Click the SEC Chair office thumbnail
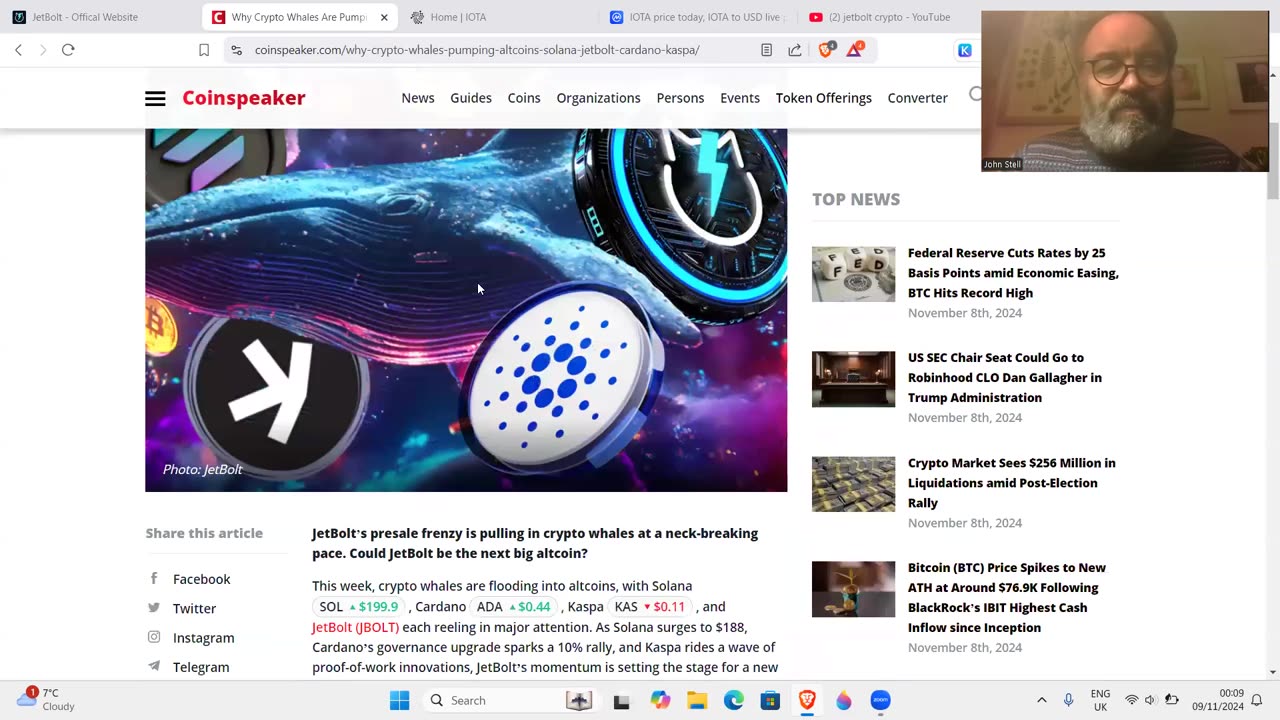This screenshot has height=720, width=1280. [x=853, y=379]
